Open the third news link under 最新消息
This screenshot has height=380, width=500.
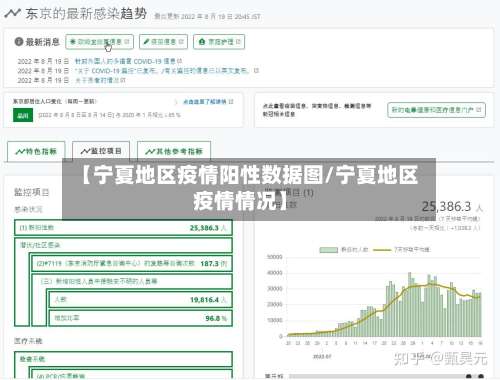[100, 80]
